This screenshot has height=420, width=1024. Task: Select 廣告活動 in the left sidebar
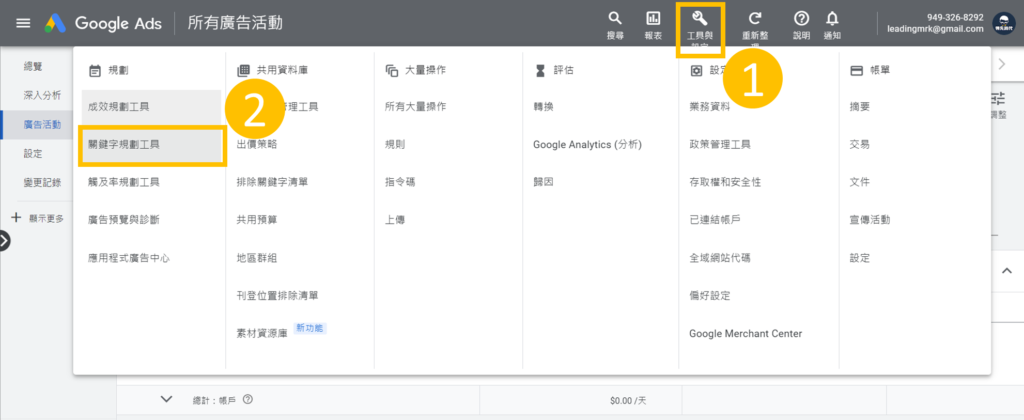pyautogui.click(x=42, y=125)
